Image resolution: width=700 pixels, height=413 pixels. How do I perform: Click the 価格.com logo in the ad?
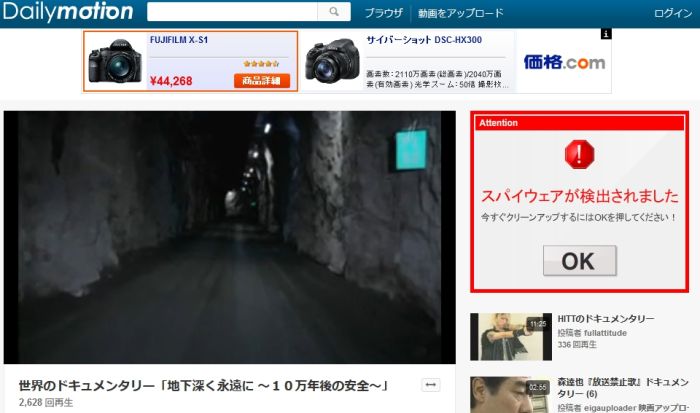point(563,62)
